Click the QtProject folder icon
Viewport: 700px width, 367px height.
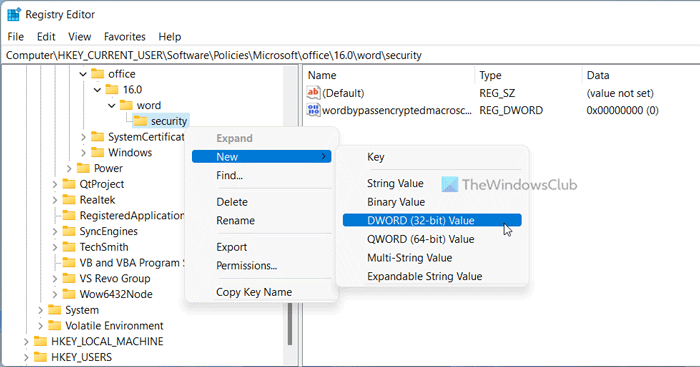click(69, 184)
